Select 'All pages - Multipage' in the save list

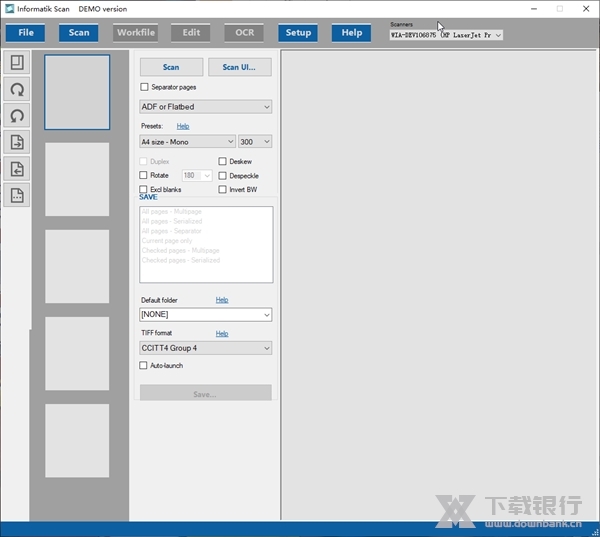pos(171,211)
